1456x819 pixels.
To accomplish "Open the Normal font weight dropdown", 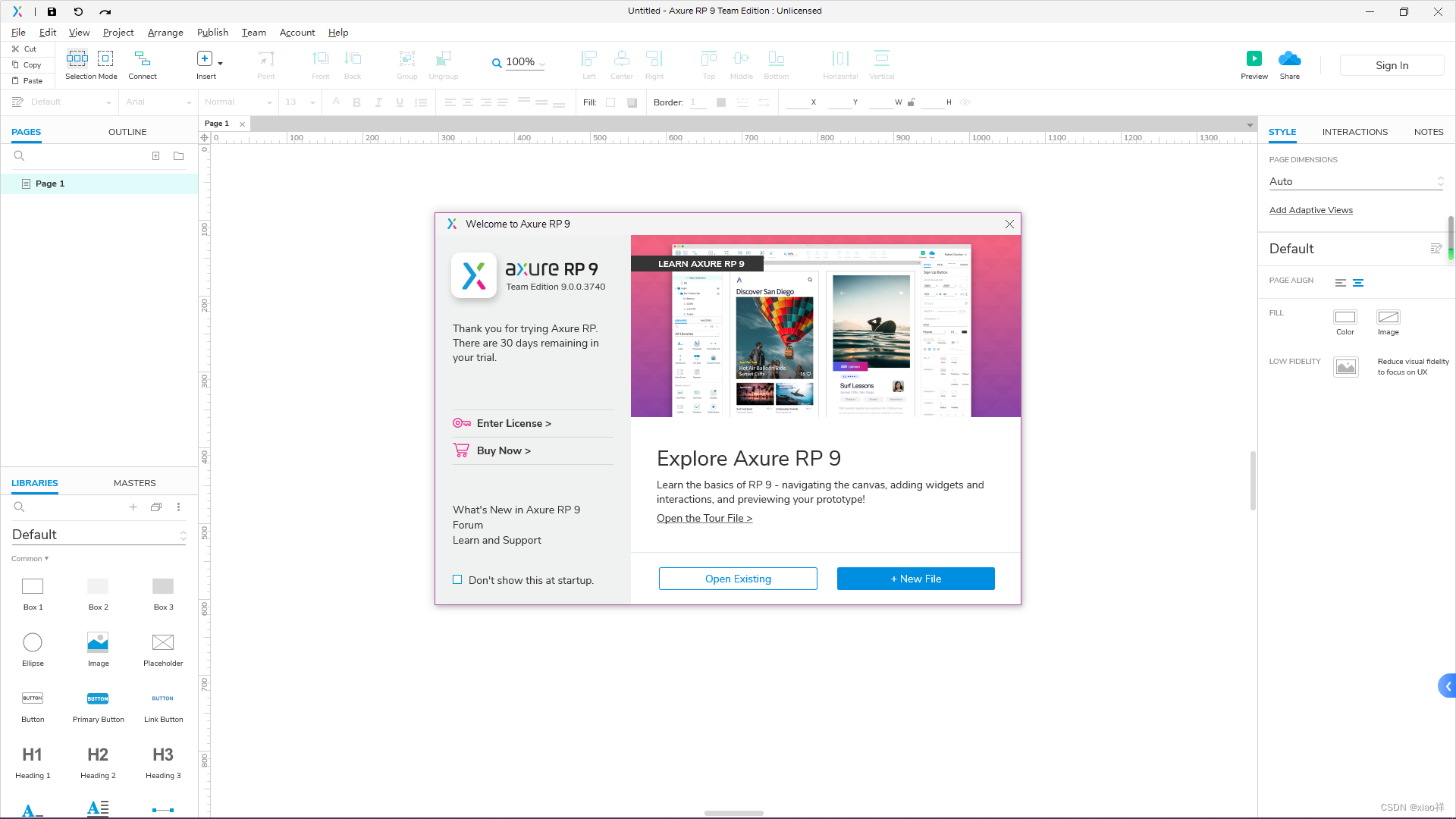I will (x=238, y=102).
